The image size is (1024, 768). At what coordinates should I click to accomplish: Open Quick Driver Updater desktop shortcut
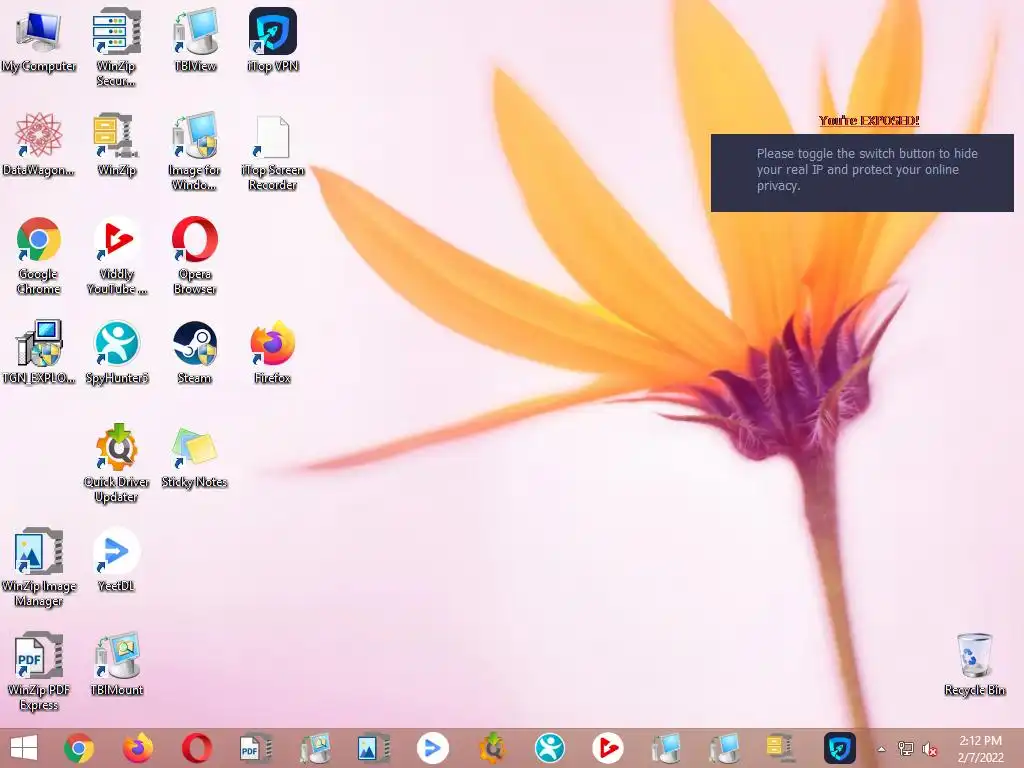[x=116, y=464]
